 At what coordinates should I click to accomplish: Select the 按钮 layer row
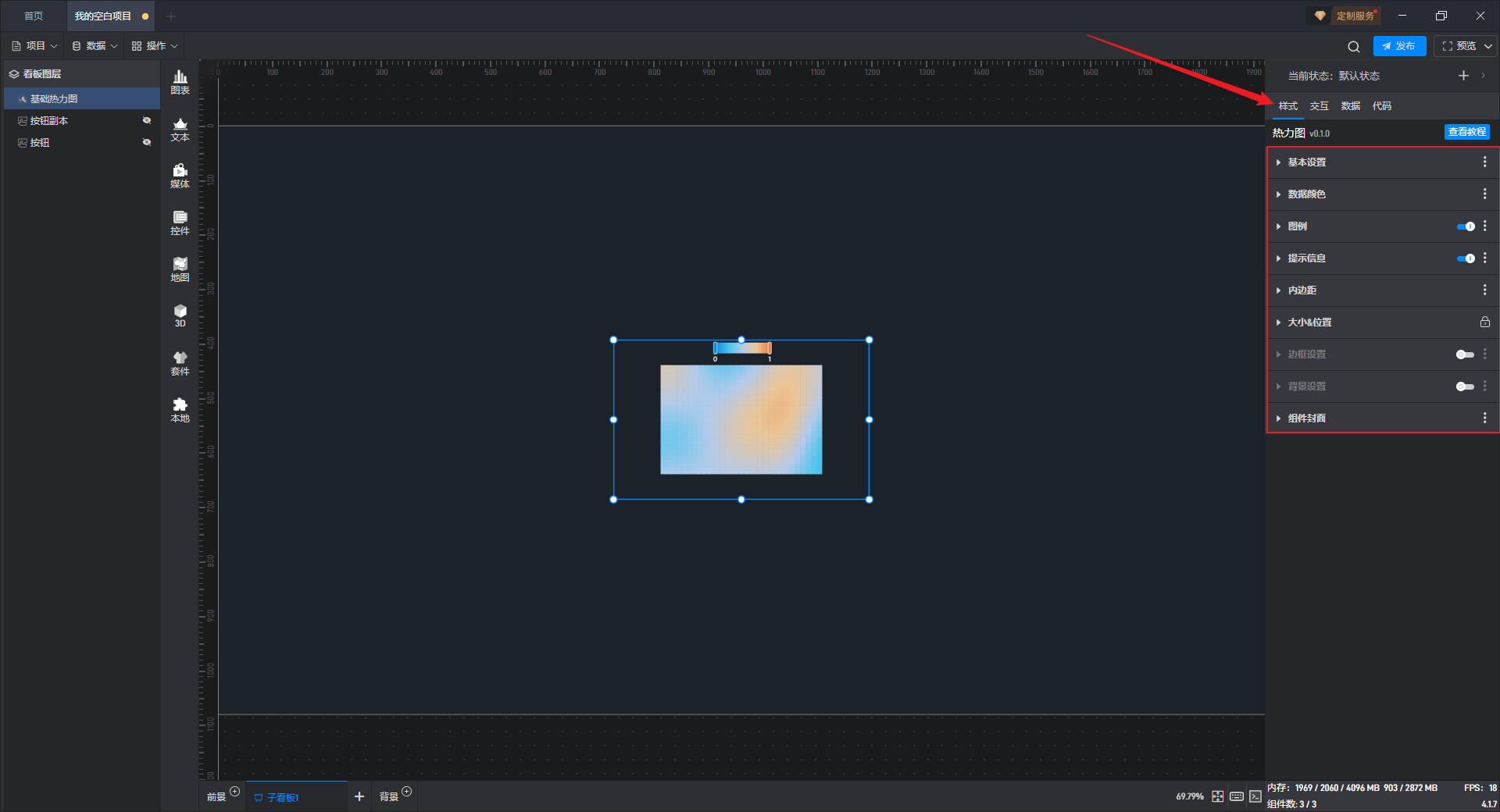click(82, 142)
